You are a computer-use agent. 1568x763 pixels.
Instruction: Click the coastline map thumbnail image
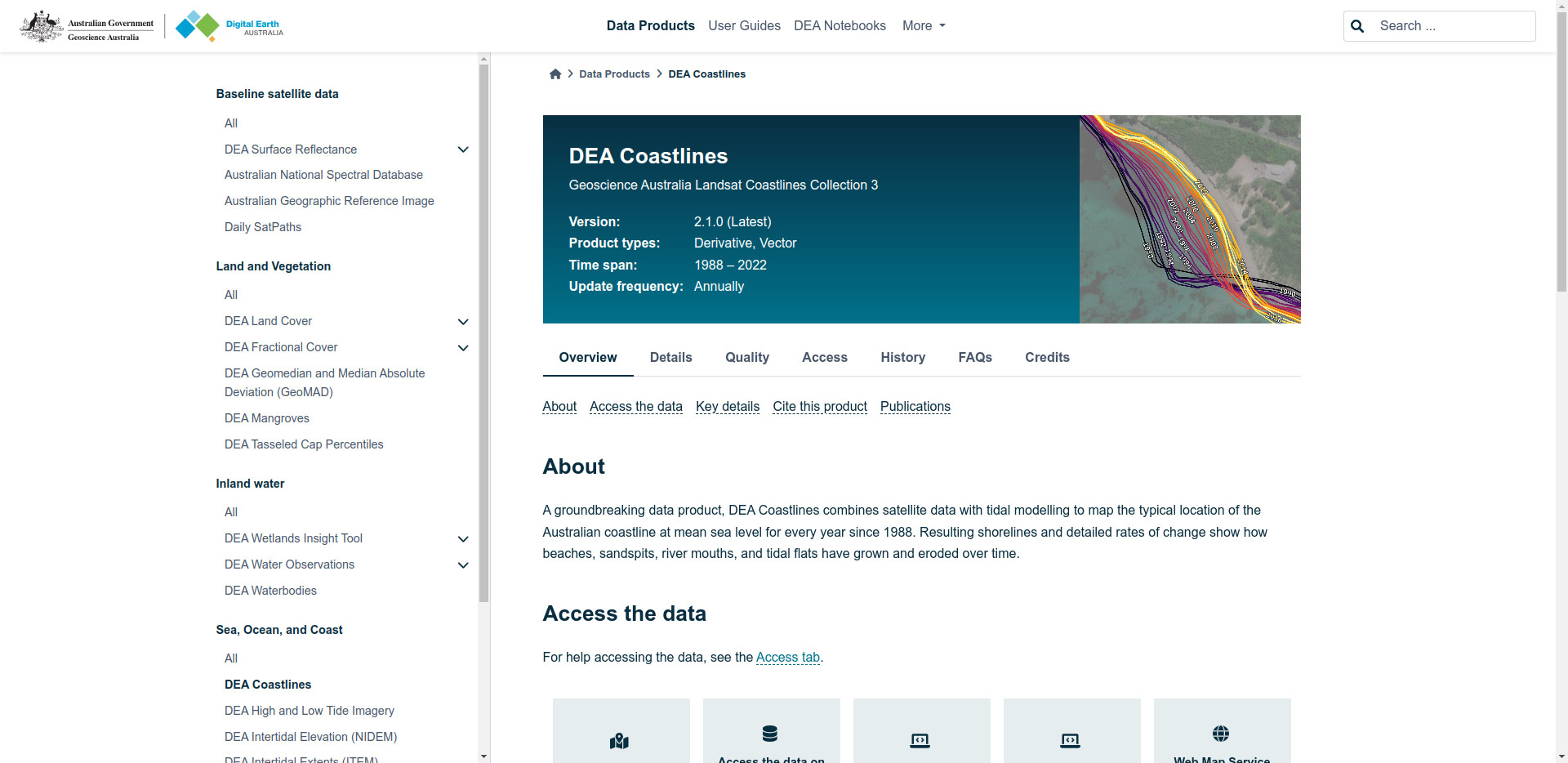[1189, 219]
